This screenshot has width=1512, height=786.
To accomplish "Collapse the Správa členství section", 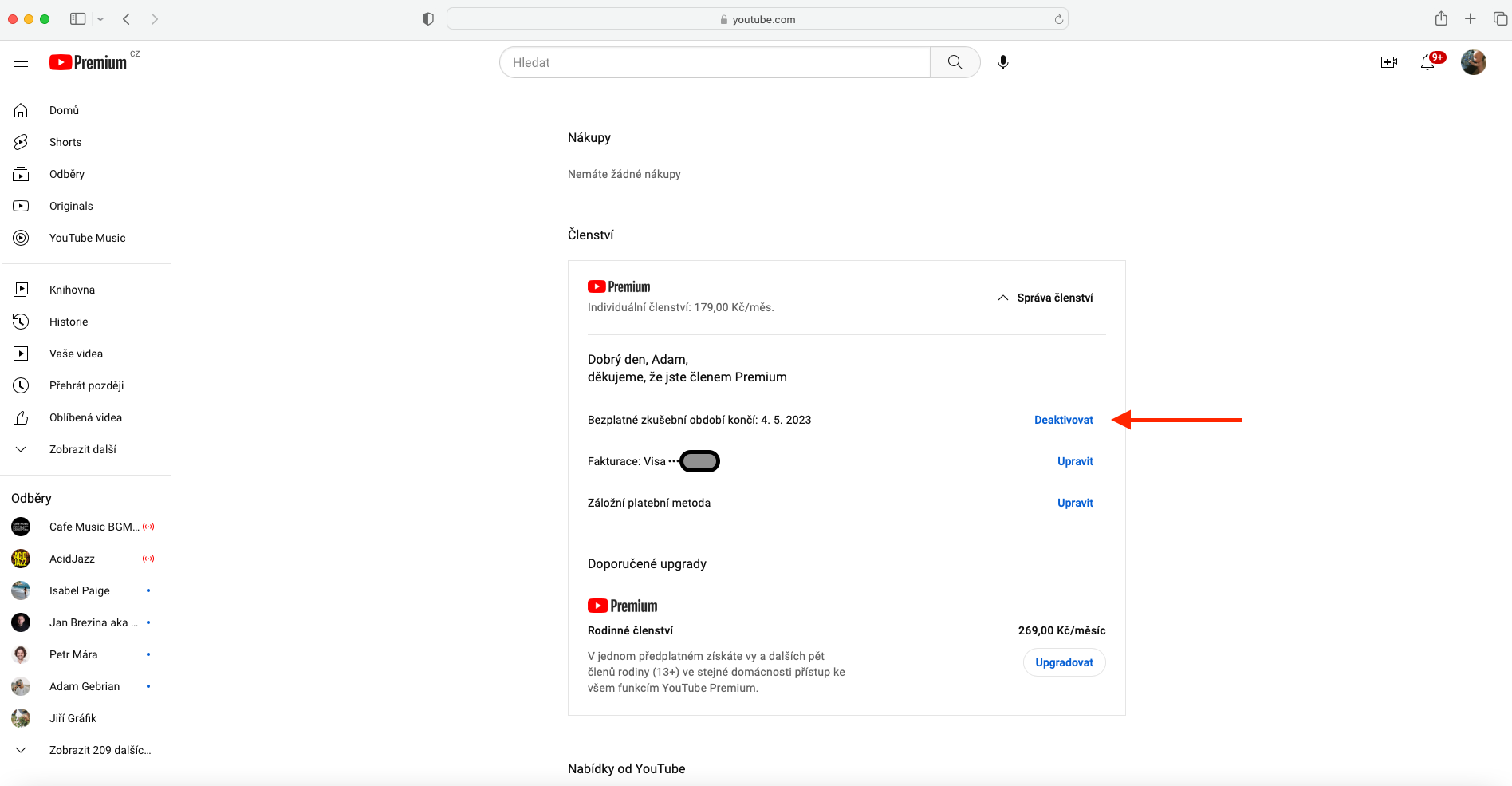I will 1045,298.
